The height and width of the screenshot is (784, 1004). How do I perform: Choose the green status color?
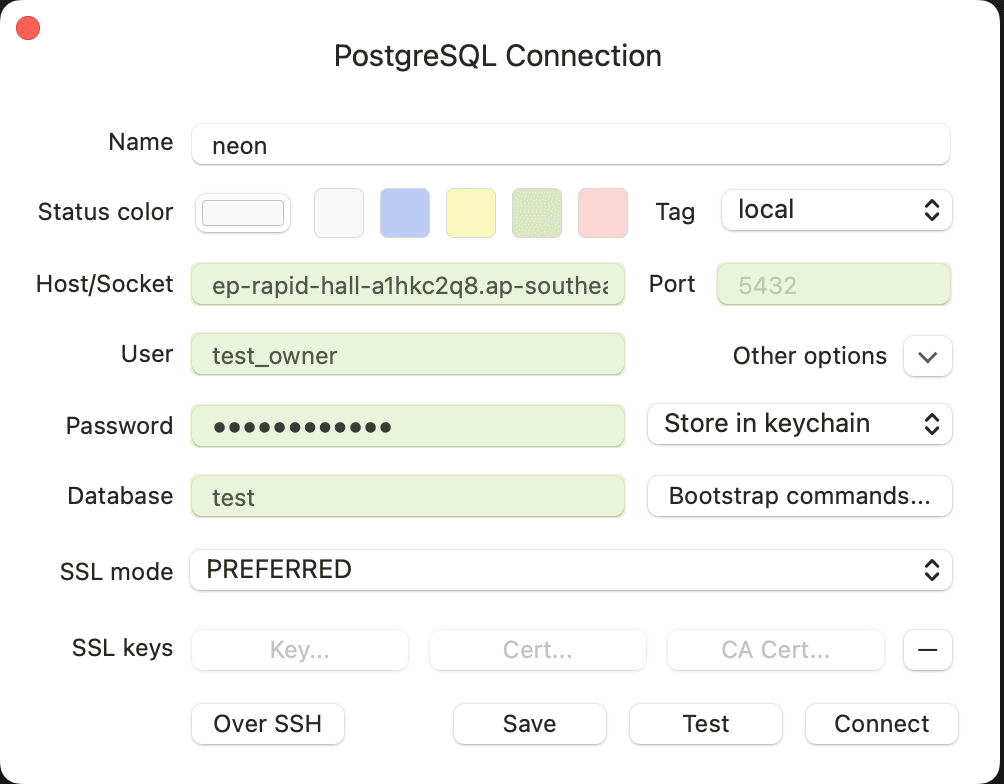pyautogui.click(x=537, y=213)
